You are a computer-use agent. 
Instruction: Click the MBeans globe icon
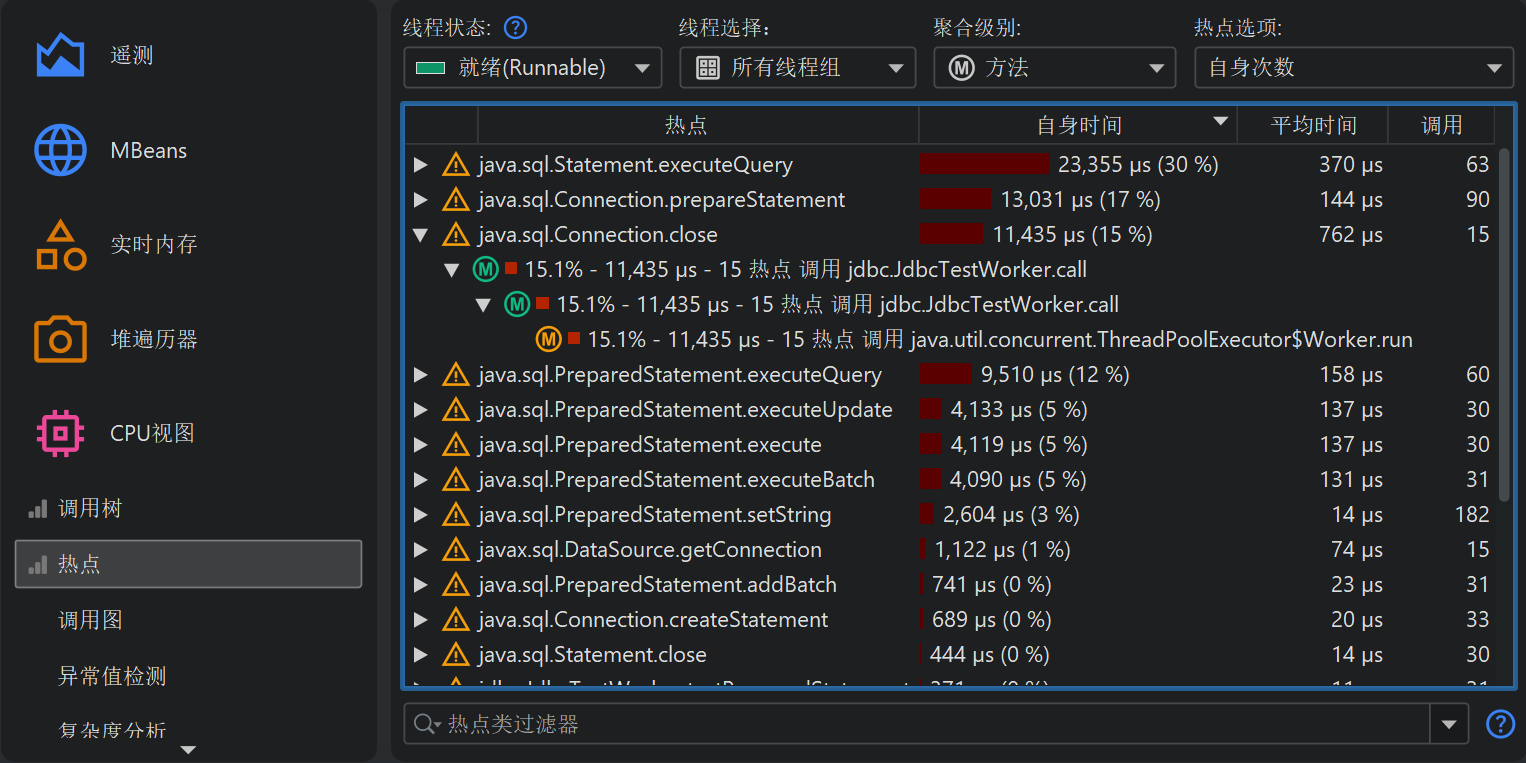[60, 151]
